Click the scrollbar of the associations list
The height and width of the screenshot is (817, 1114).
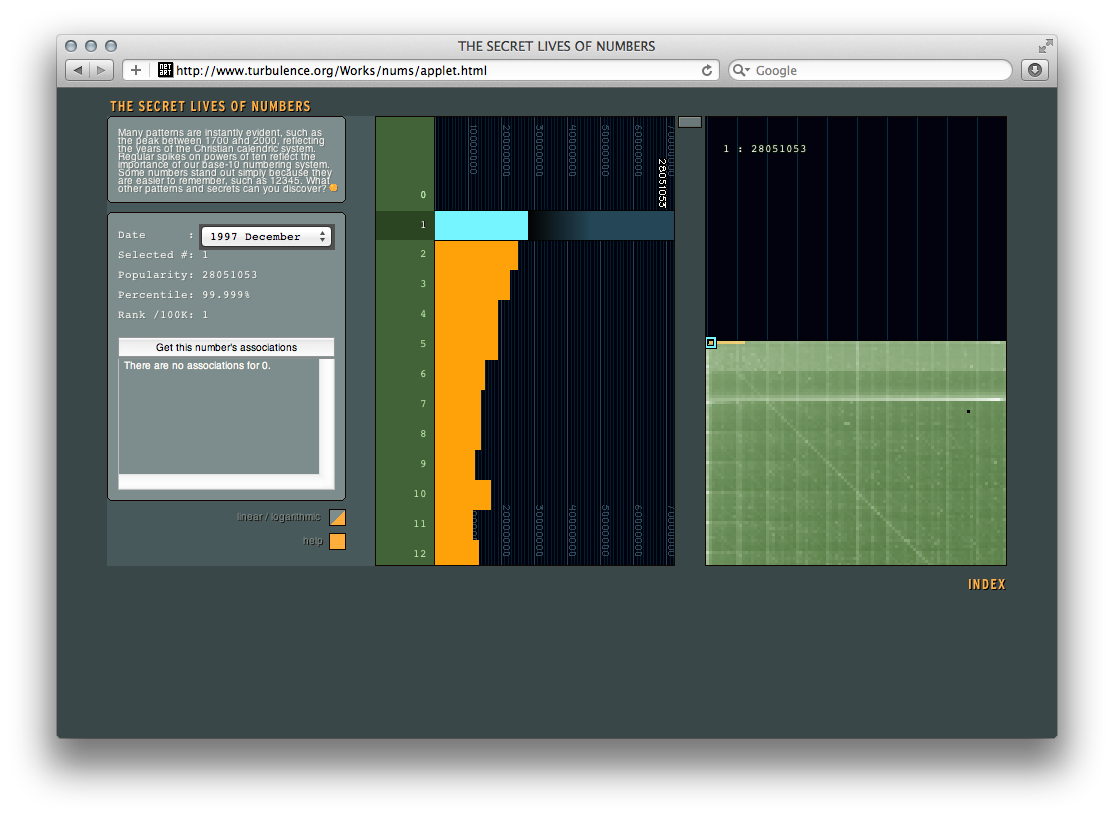(326, 415)
